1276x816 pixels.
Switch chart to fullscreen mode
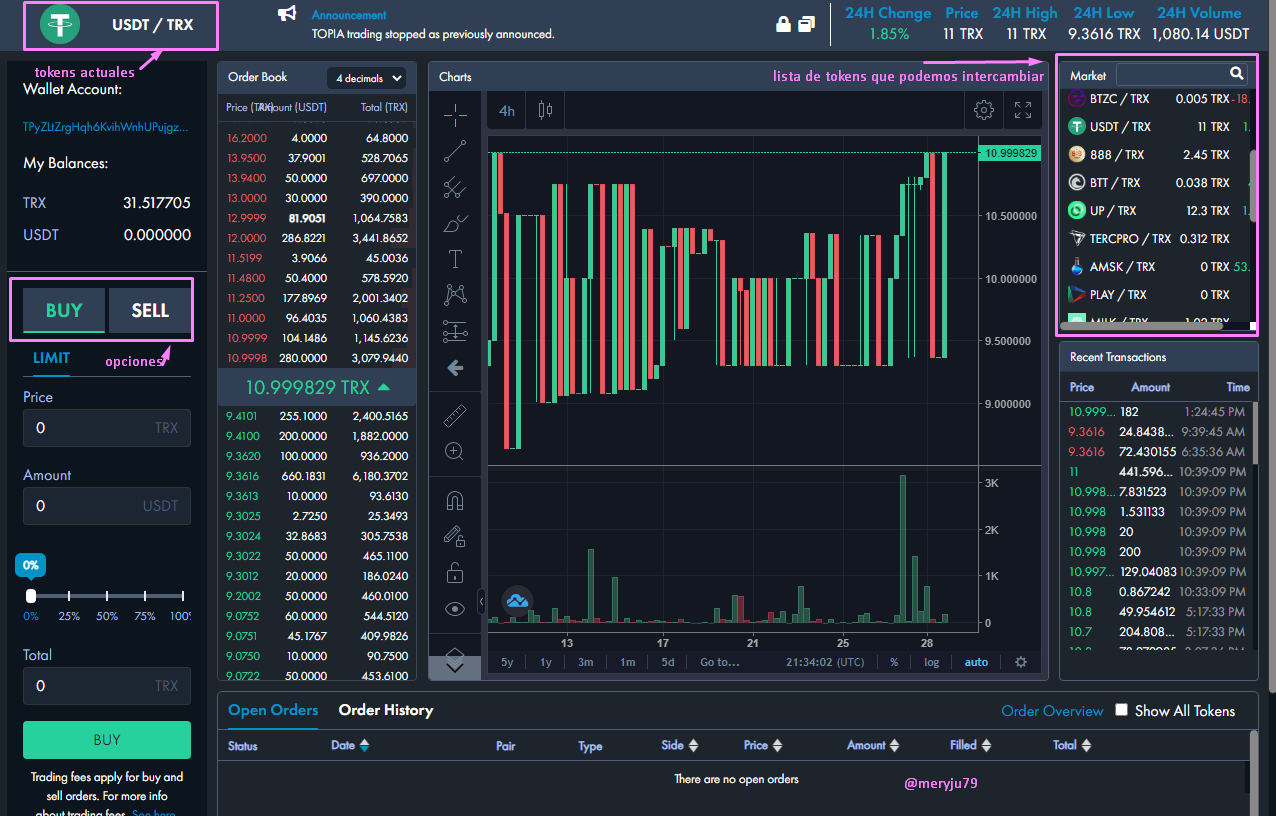click(x=1023, y=110)
